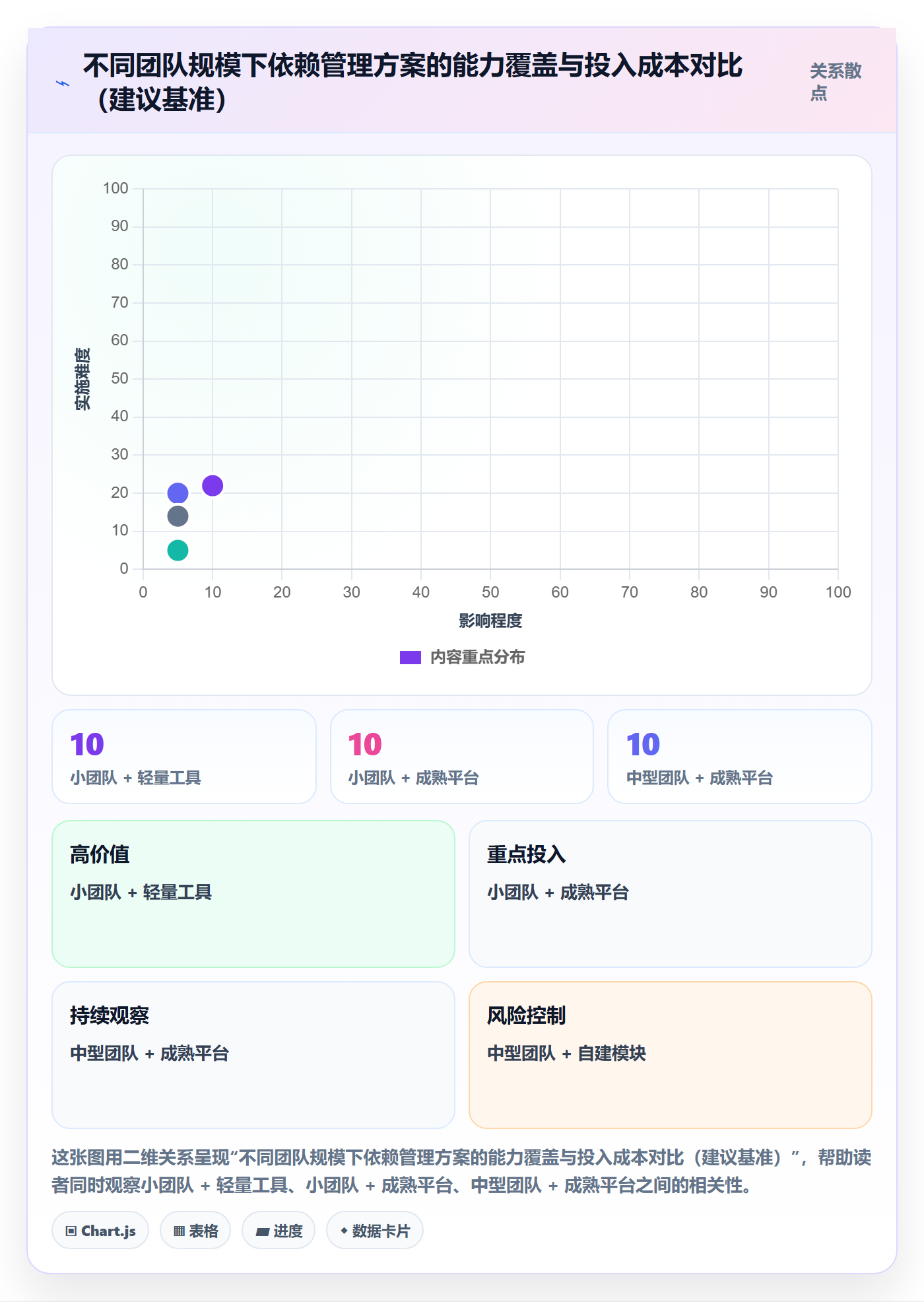Click the 100 tick label on the y-axis
Image resolution: width=924 pixels, height=1302 pixels.
[115, 188]
